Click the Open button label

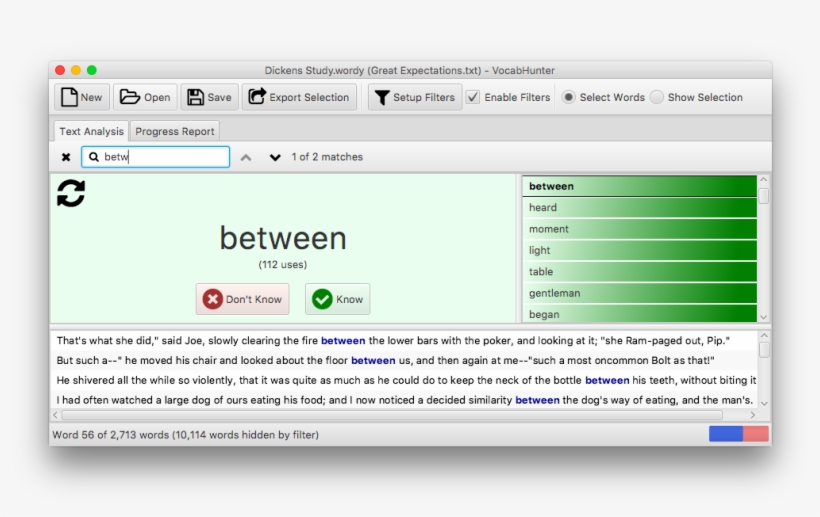coord(157,97)
